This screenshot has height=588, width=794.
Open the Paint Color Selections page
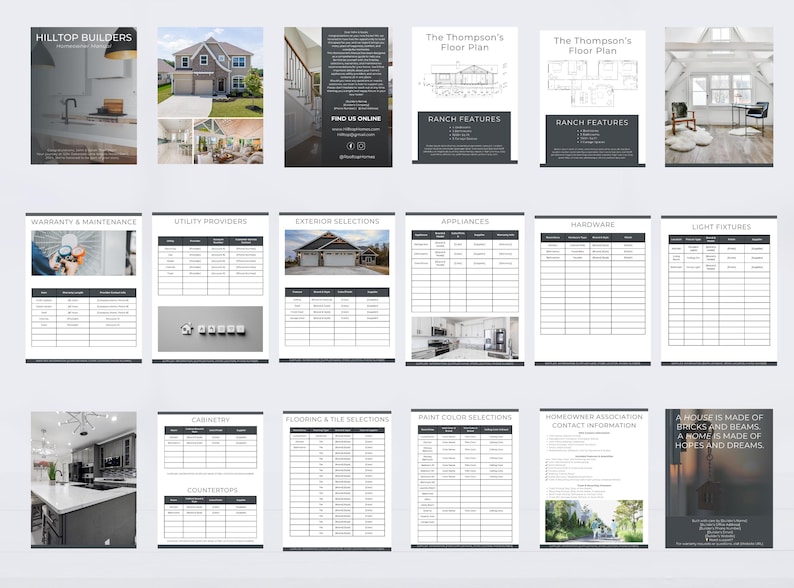pyautogui.click(x=465, y=479)
